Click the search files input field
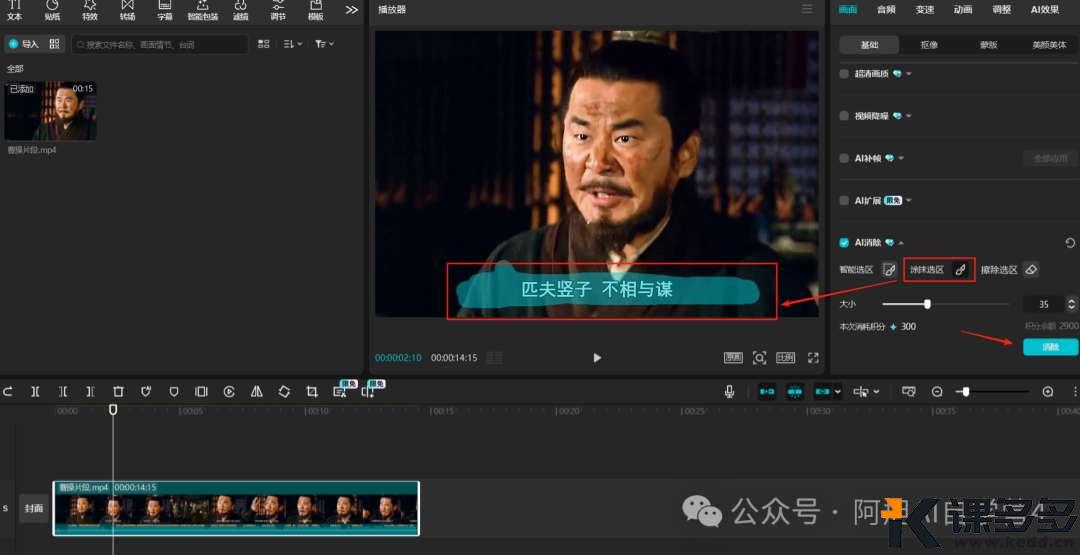Viewport: 1080px width, 555px height. [160, 44]
